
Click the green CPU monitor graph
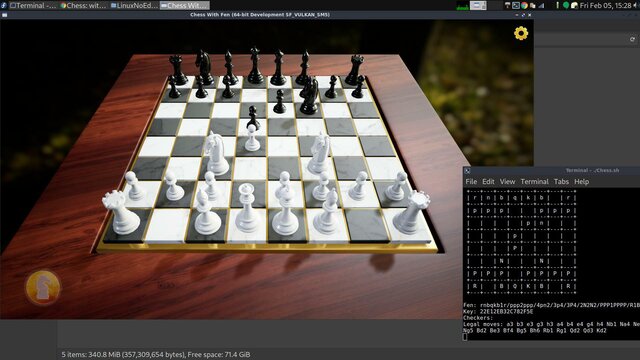point(462,6)
